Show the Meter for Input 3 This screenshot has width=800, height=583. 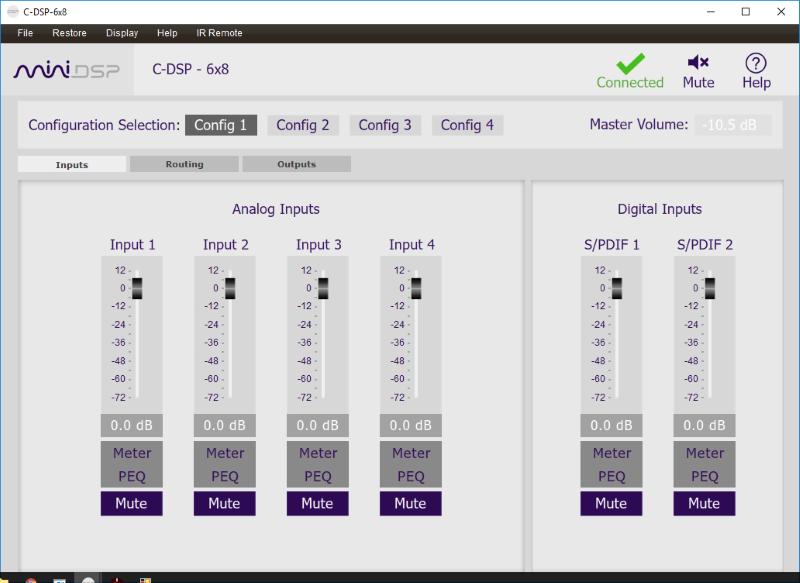coord(317,453)
